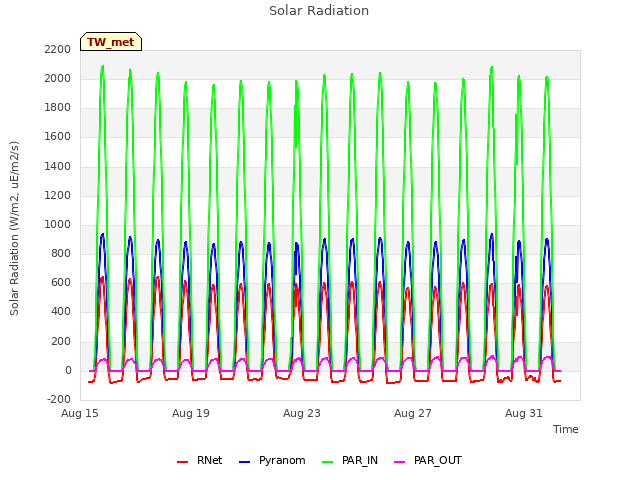Click the 200 y-axis tick label
Viewport: 640px width, 480px height.
tap(61, 342)
